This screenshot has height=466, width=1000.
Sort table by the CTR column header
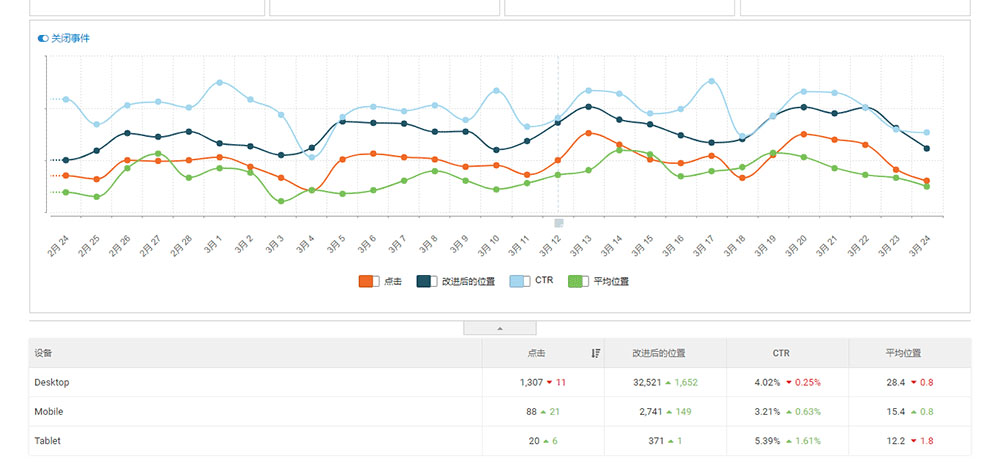coord(786,353)
